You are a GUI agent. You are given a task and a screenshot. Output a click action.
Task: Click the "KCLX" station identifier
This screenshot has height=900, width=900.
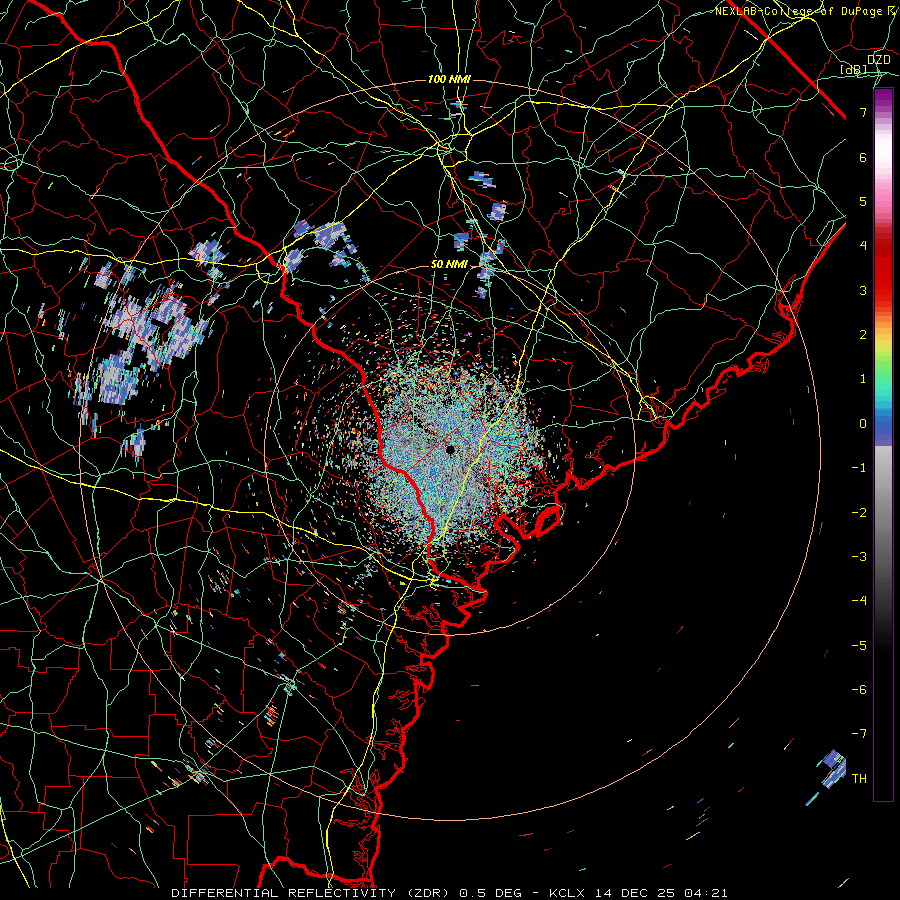point(567,893)
